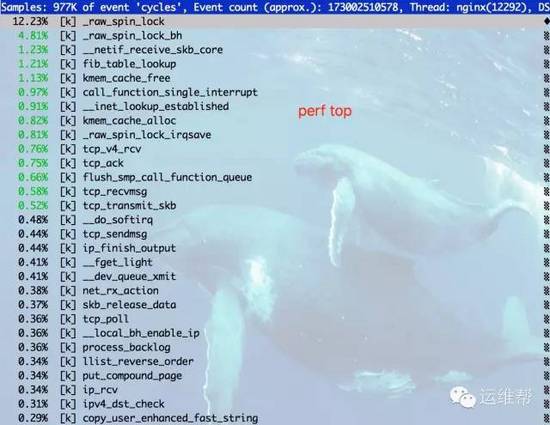550x425 pixels.
Task: Click the scrollbar diamond marker at top
Action: coord(547,21)
